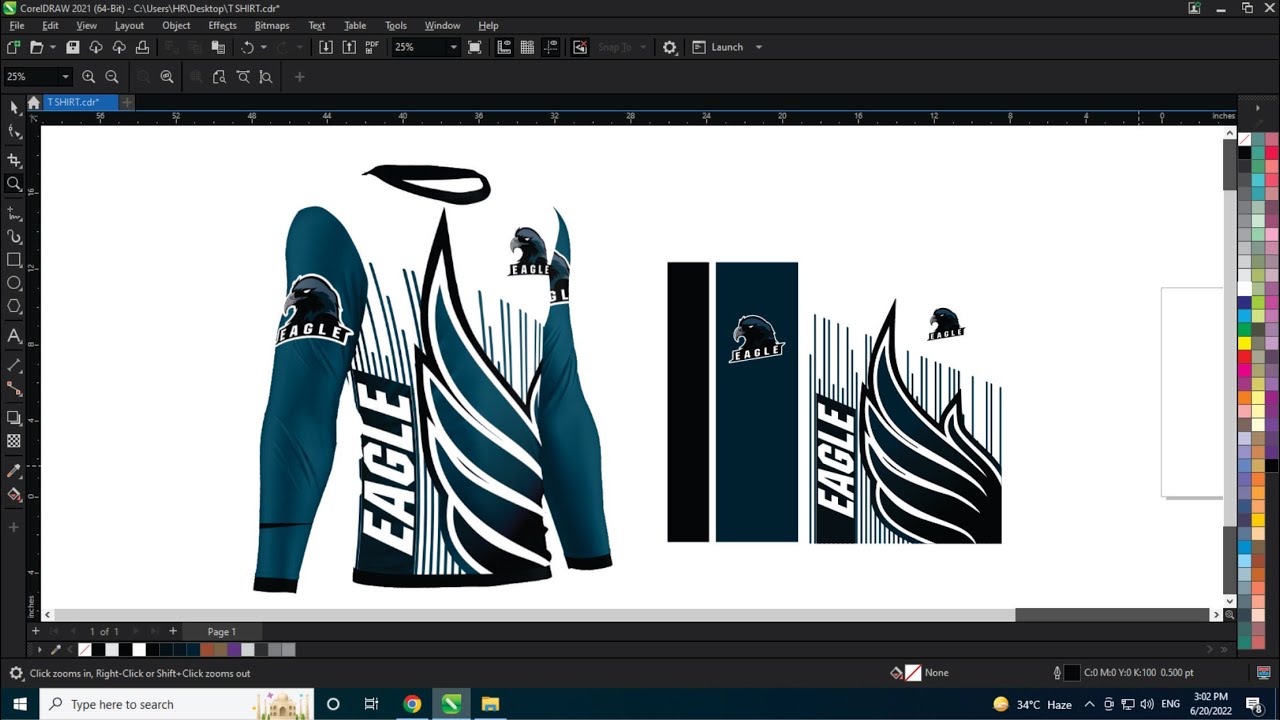Screen dimensions: 1280x720
Task: Select the Pick tool
Action: click(14, 107)
